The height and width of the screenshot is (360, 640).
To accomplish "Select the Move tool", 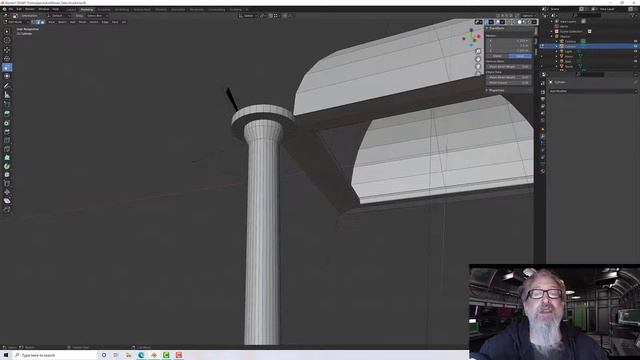I will (7, 50).
